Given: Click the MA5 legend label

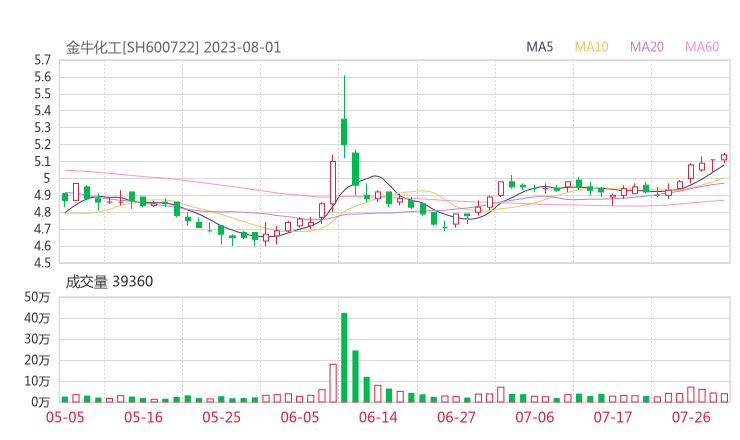Looking at the screenshot, I should (x=539, y=47).
